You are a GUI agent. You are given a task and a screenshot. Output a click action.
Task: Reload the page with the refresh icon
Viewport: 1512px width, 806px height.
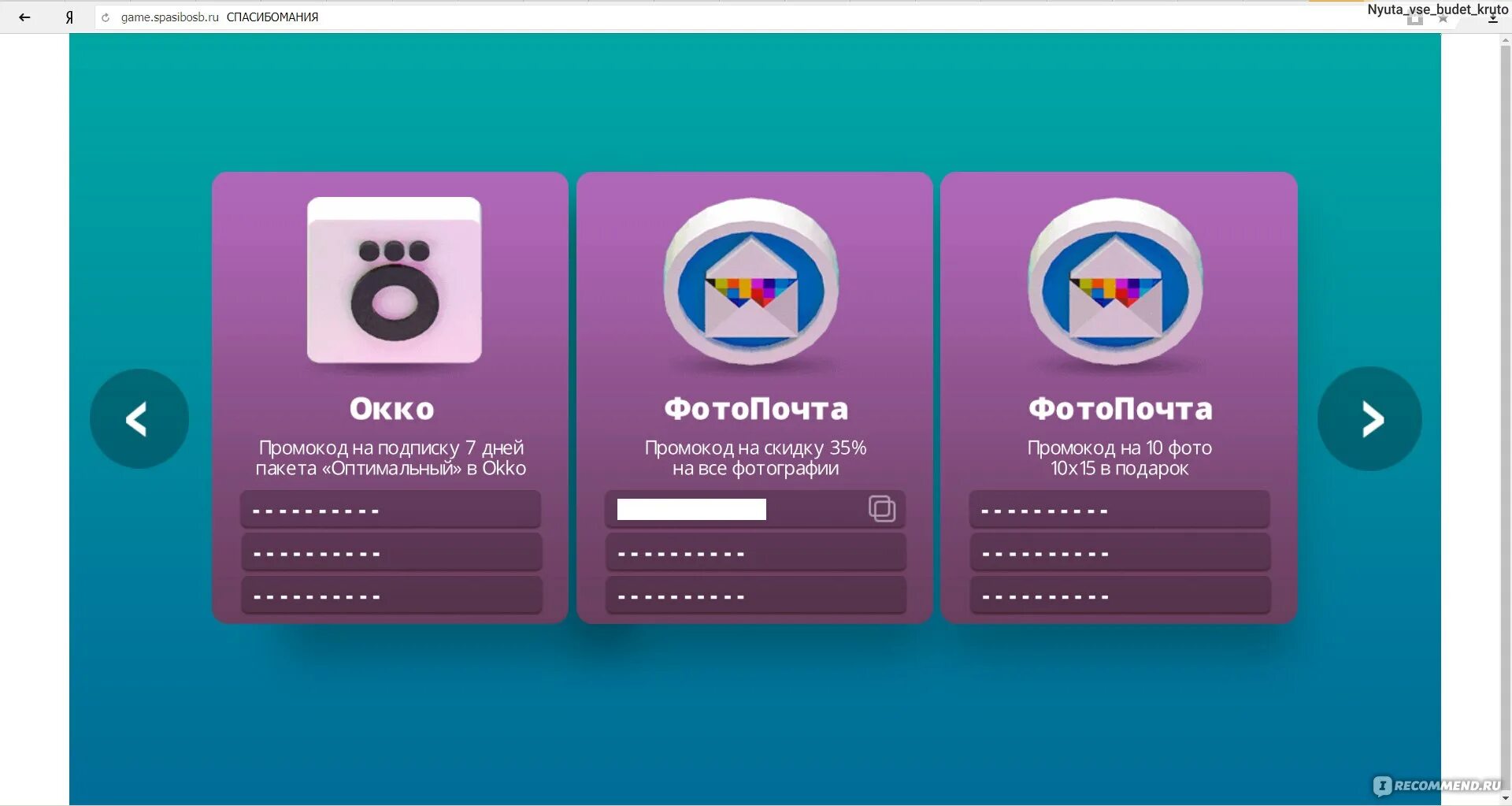pos(106,17)
